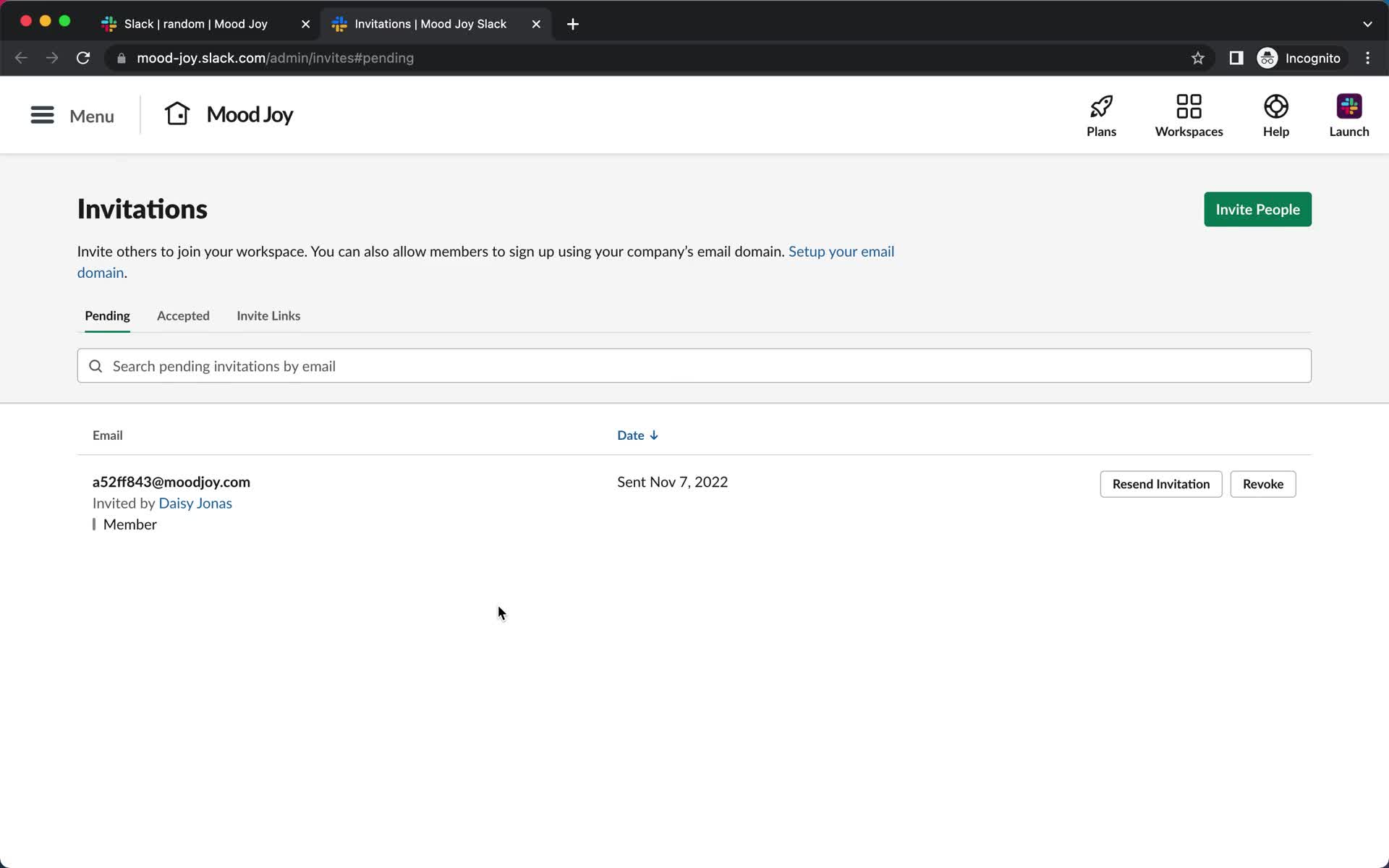Click the pending invitations search field
The image size is (1389, 868).
click(x=694, y=366)
